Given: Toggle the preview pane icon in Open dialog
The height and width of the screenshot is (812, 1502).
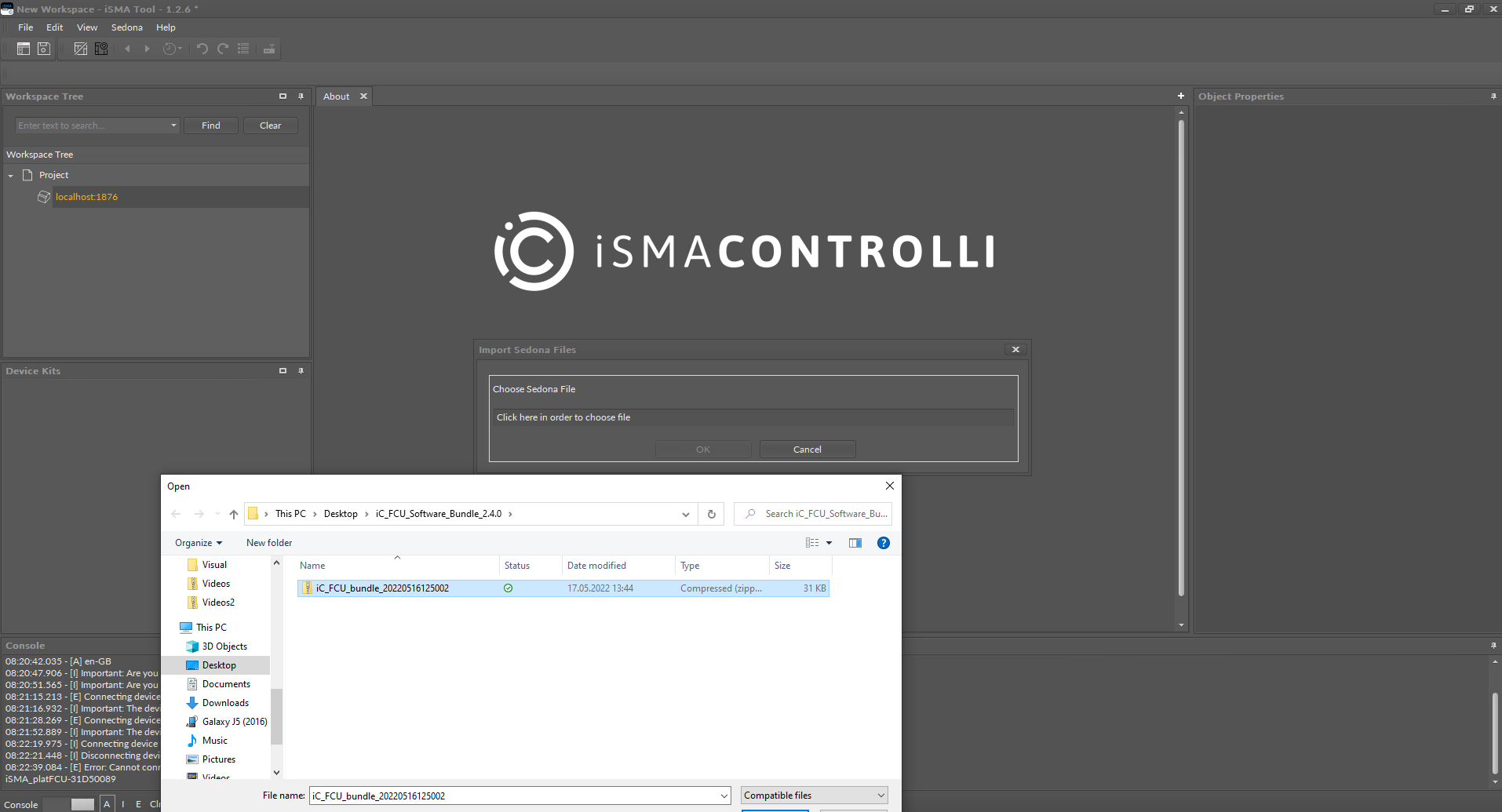Looking at the screenshot, I should point(855,543).
